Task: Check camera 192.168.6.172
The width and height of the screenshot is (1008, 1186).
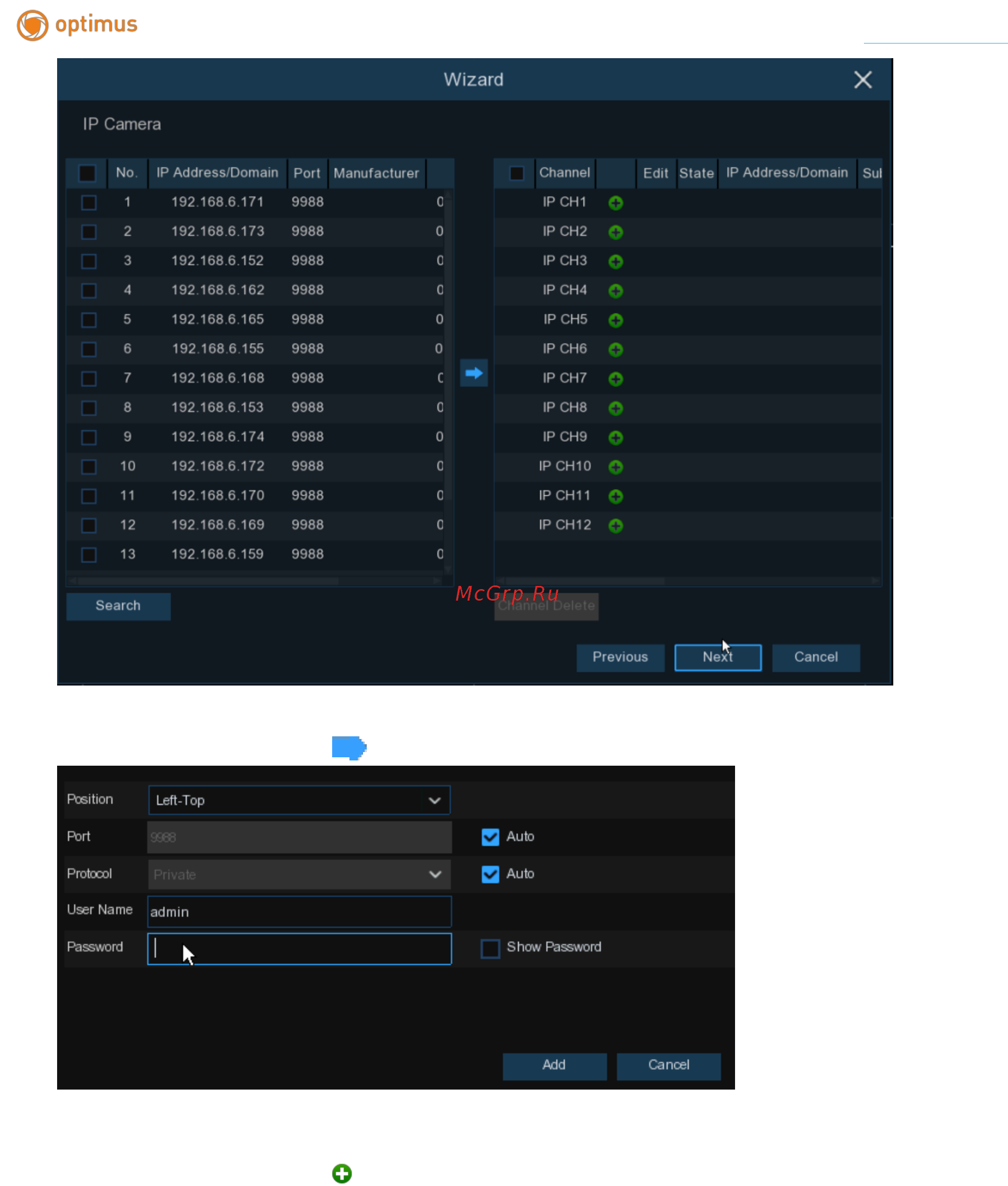Action: pos(89,467)
